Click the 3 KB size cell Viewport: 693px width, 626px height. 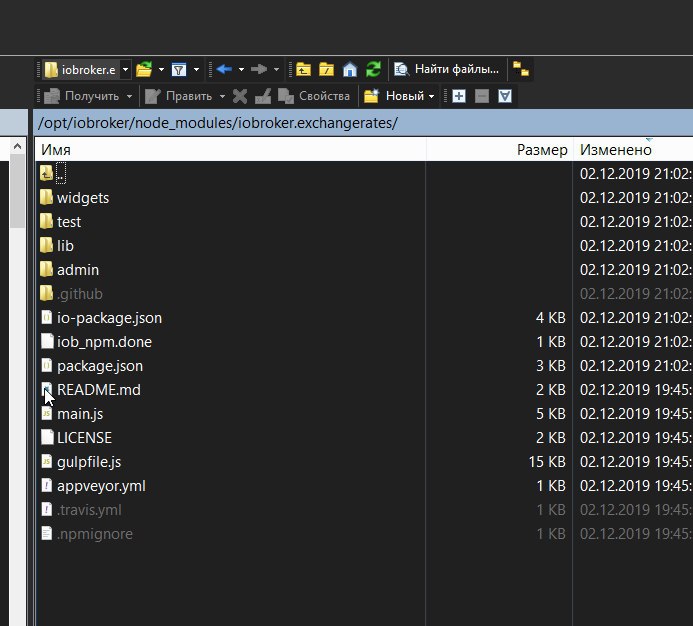coord(550,366)
